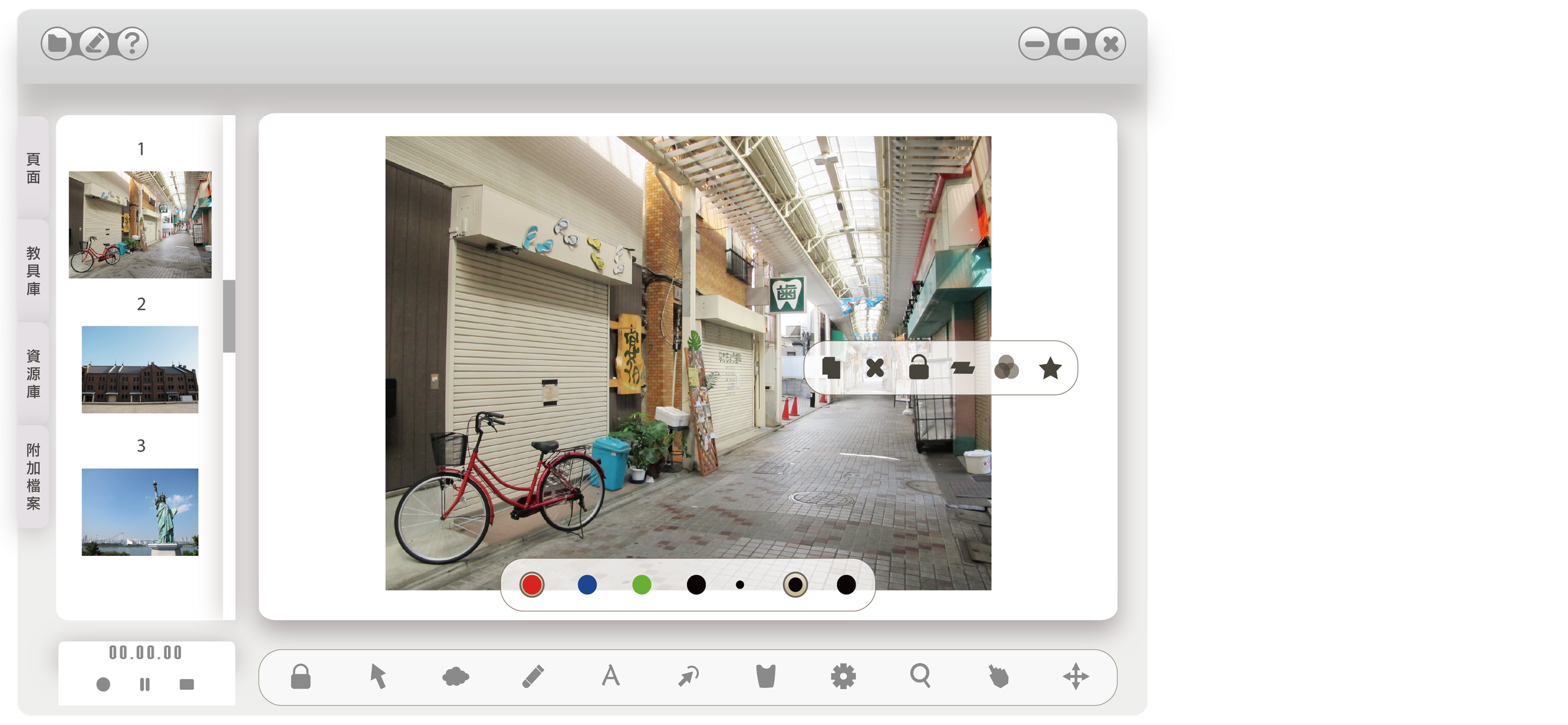
Task: Choose the blue pen color
Action: pos(587,584)
